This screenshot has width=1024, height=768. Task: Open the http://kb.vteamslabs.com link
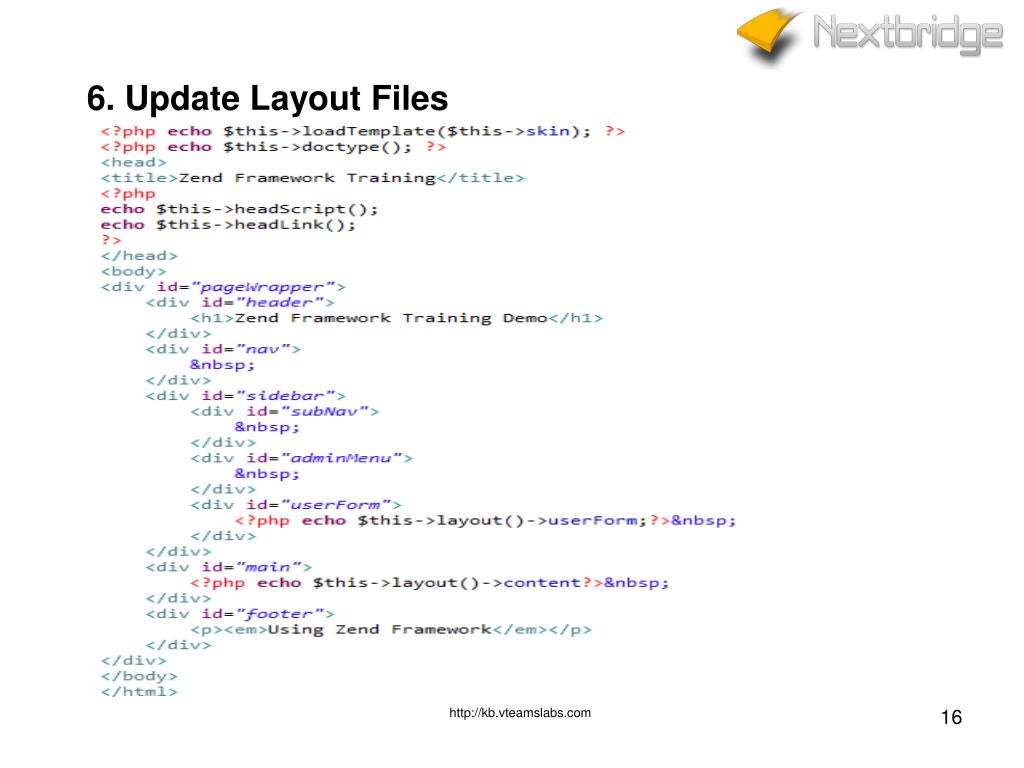(520, 713)
